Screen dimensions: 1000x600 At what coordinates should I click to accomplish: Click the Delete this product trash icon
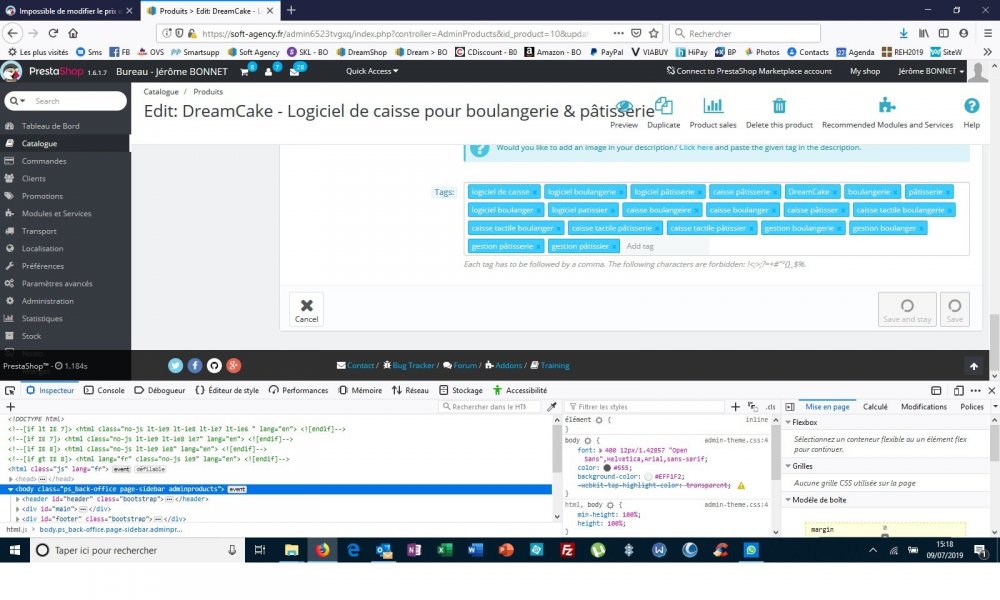coord(779,106)
